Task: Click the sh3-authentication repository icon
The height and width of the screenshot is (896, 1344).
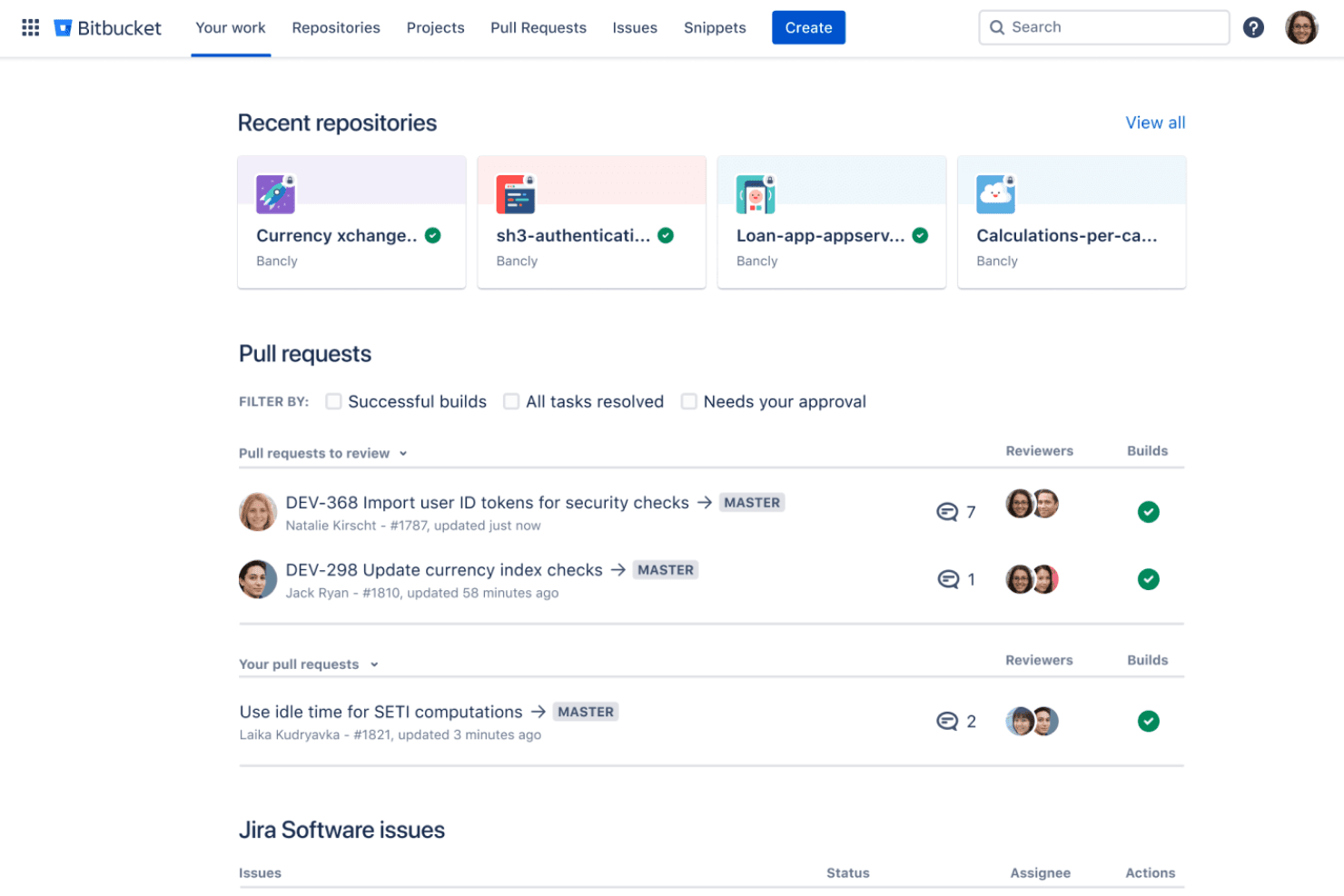Action: point(516,194)
